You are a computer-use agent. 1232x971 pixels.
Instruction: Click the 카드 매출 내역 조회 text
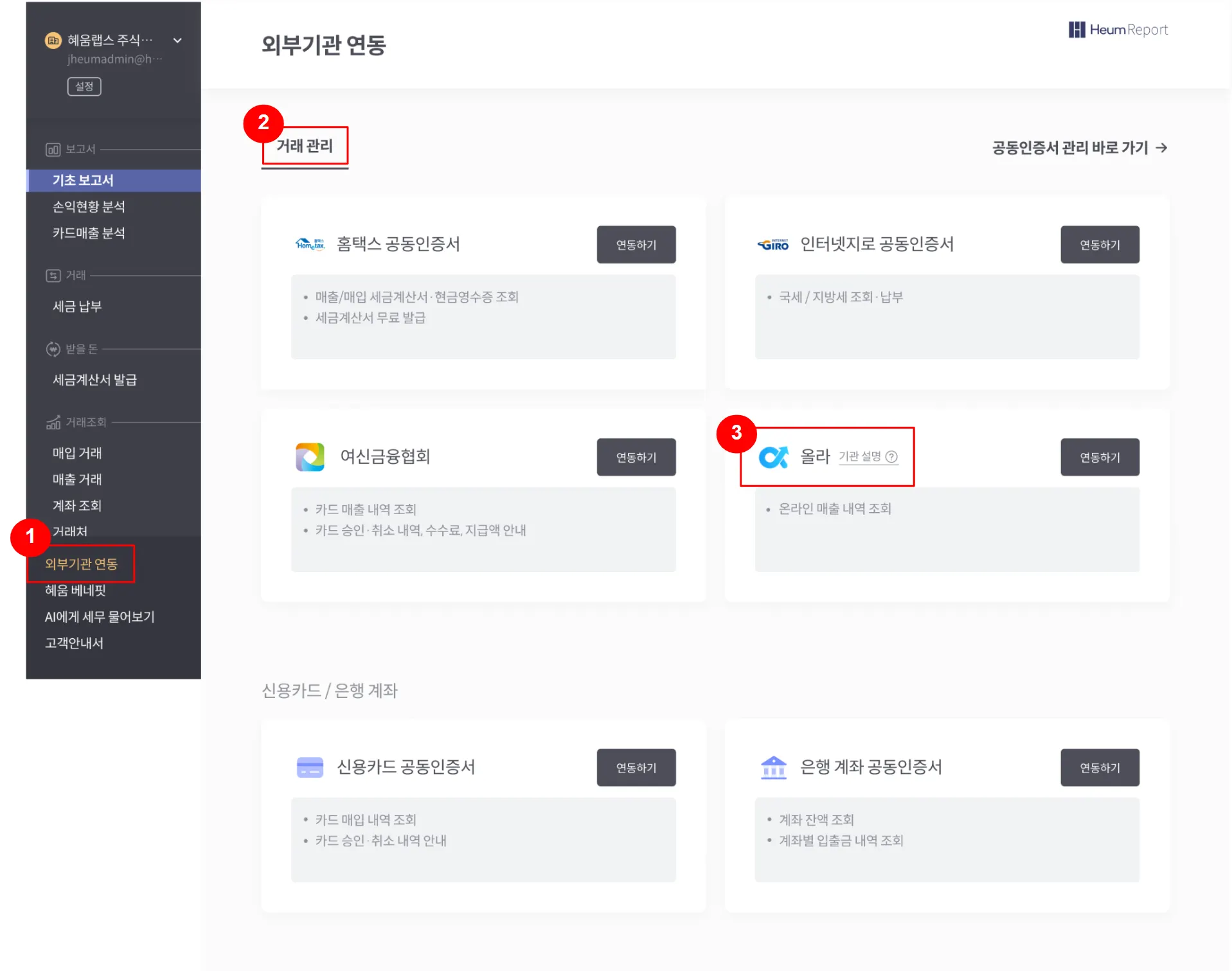pyautogui.click(x=366, y=510)
